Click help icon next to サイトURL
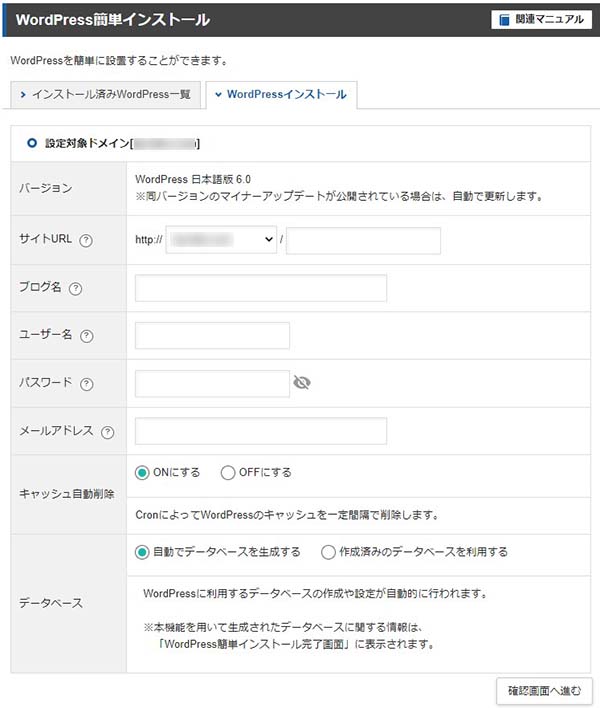This screenshot has width=600, height=708. (86, 240)
